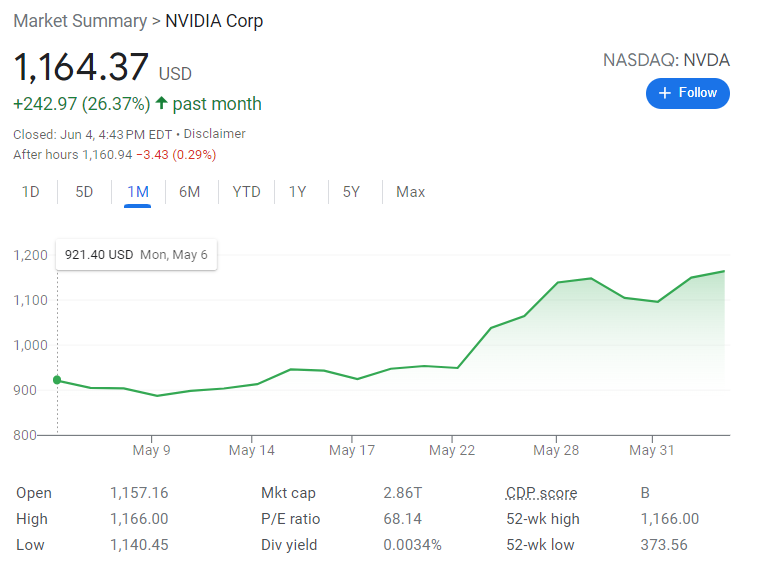Click the NVIDIA Corp title
This screenshot has height=564, width=763.
(x=214, y=21)
